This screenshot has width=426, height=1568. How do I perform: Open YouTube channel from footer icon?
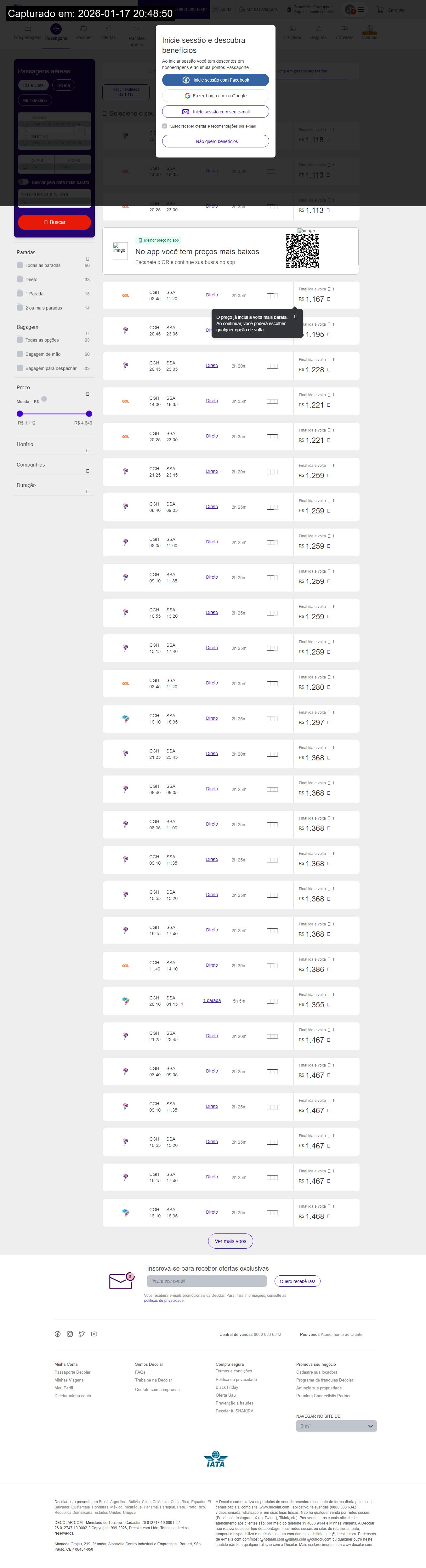point(94,1334)
